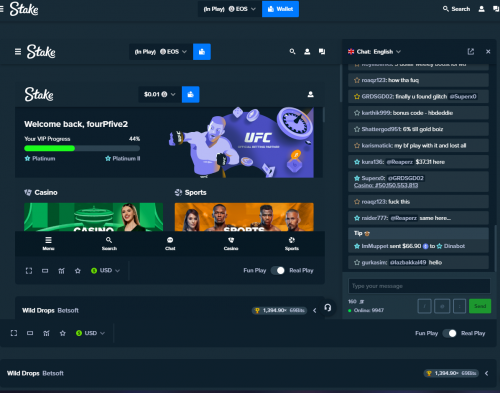500x393 pixels.
Task: Open the hamburger menu beside the middle Stake logo
Action: pos(18,52)
